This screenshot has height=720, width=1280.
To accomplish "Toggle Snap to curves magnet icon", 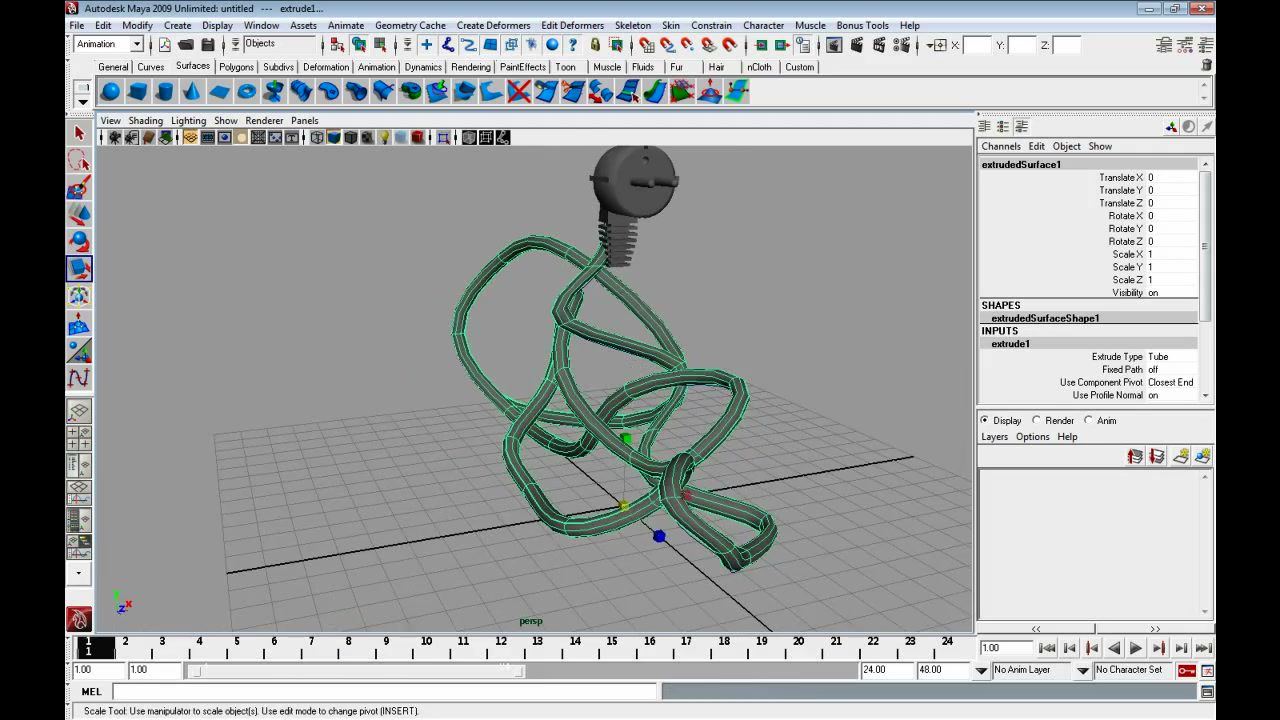I will point(666,45).
